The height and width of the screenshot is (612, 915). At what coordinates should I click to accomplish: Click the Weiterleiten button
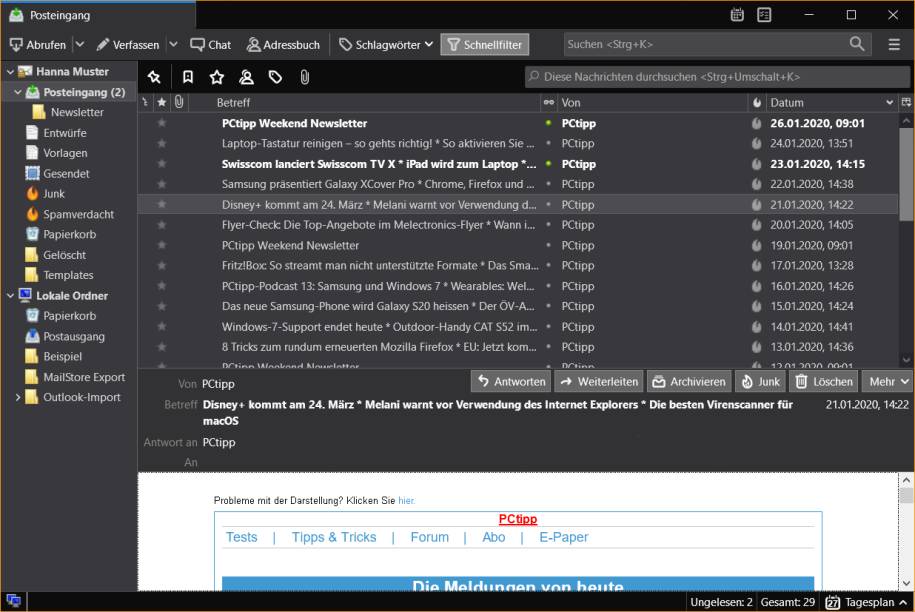click(x=598, y=381)
